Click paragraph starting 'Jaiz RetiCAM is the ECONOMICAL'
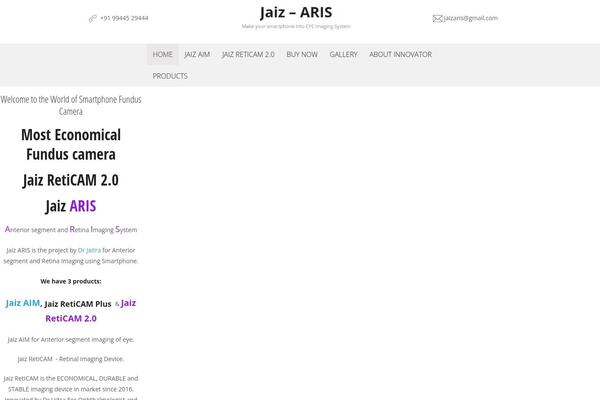 pyautogui.click(x=71, y=387)
